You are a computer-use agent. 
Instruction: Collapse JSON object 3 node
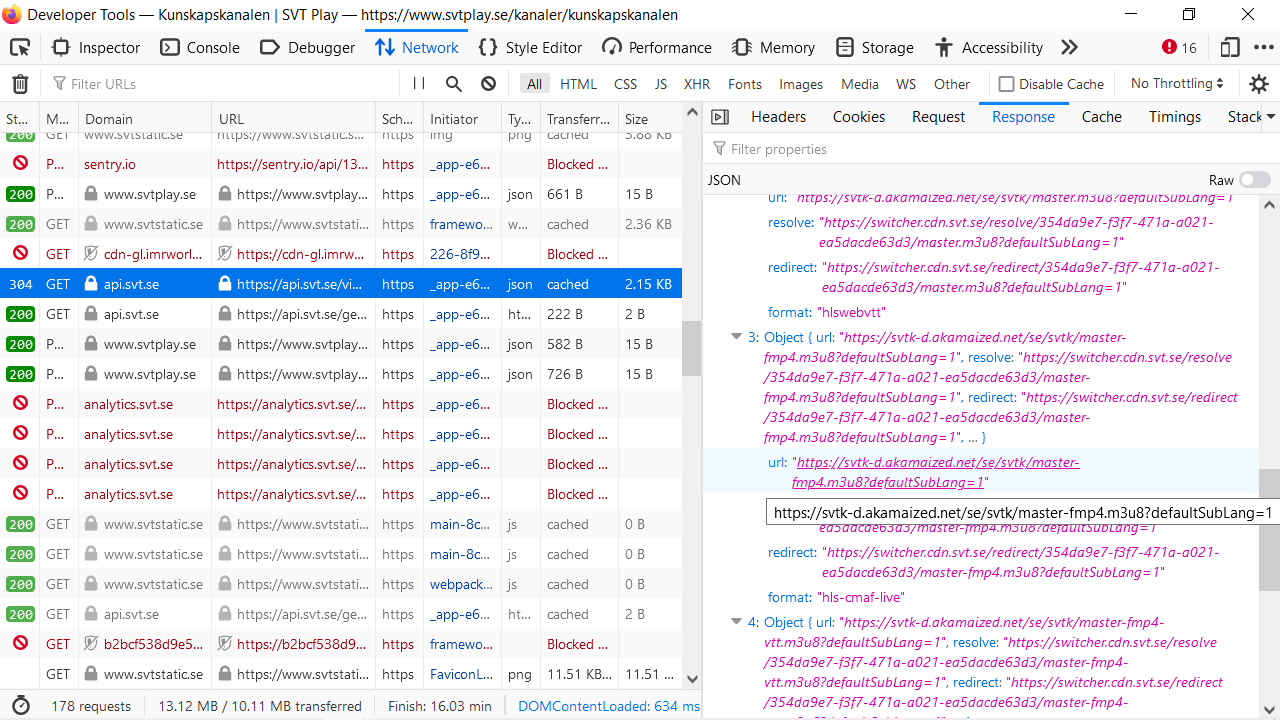point(737,337)
